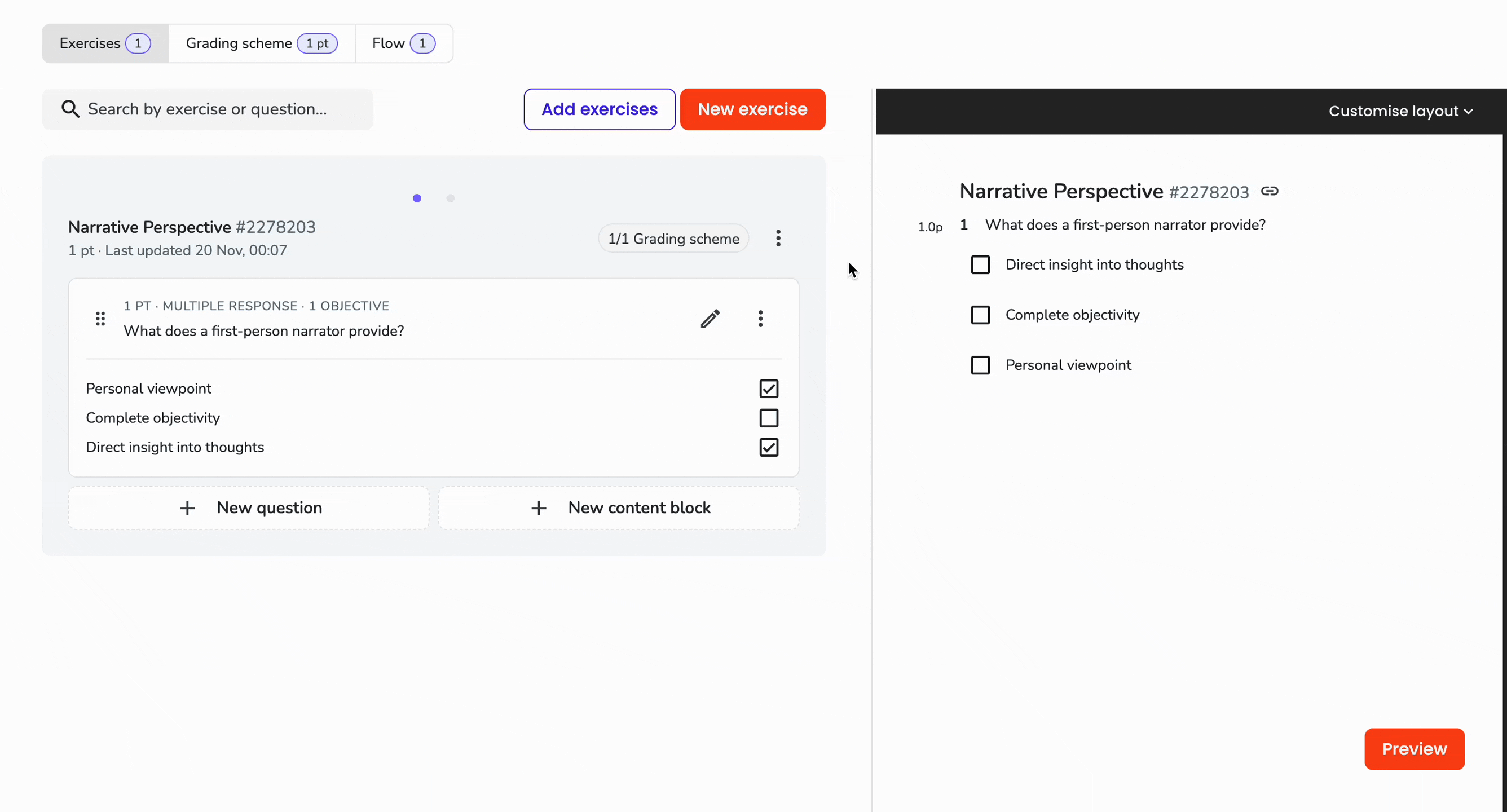Expand the Customise layout dropdown
This screenshot has width=1507, height=812.
[x=1400, y=111]
